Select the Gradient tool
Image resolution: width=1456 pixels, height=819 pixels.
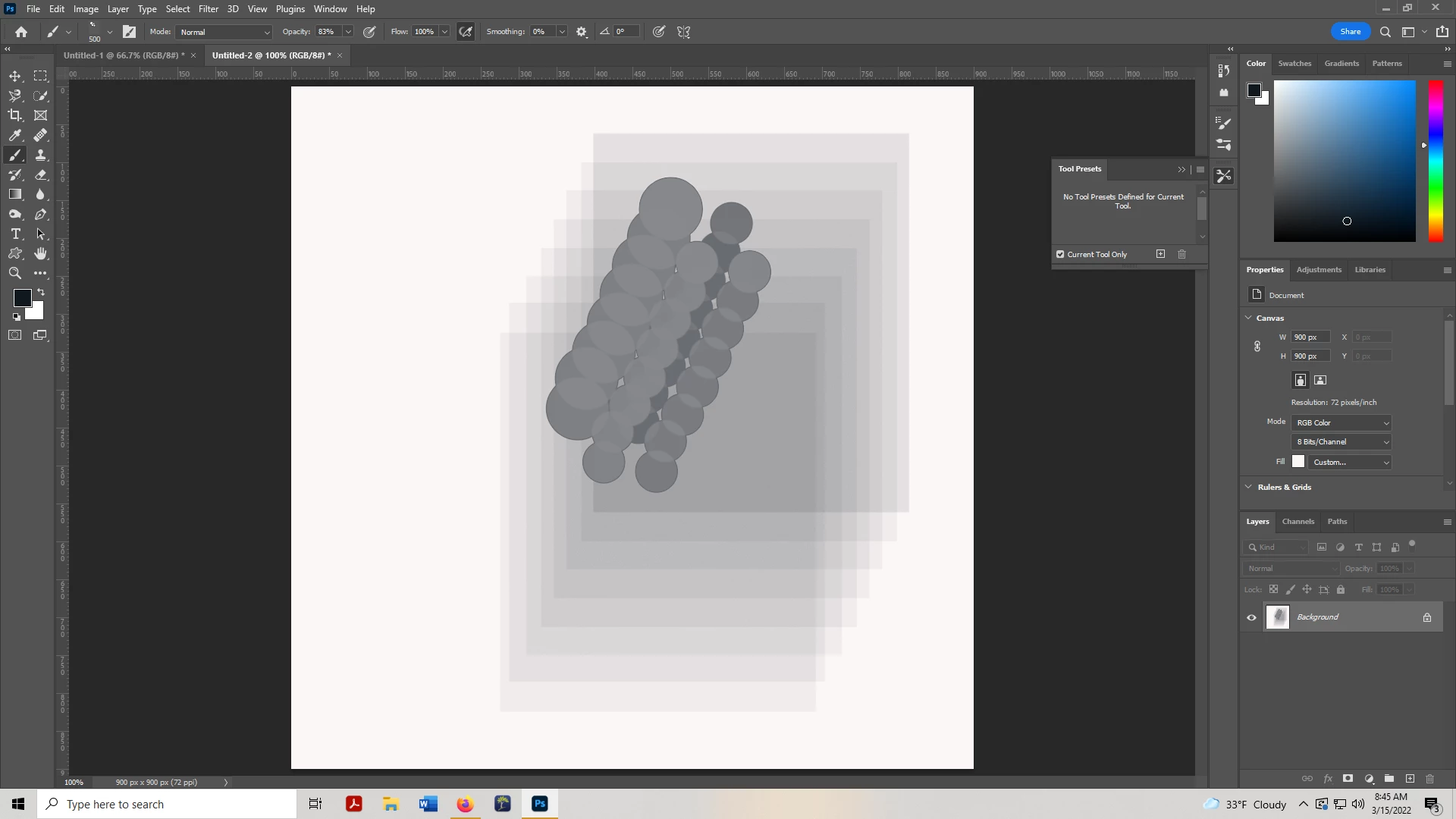[15, 194]
